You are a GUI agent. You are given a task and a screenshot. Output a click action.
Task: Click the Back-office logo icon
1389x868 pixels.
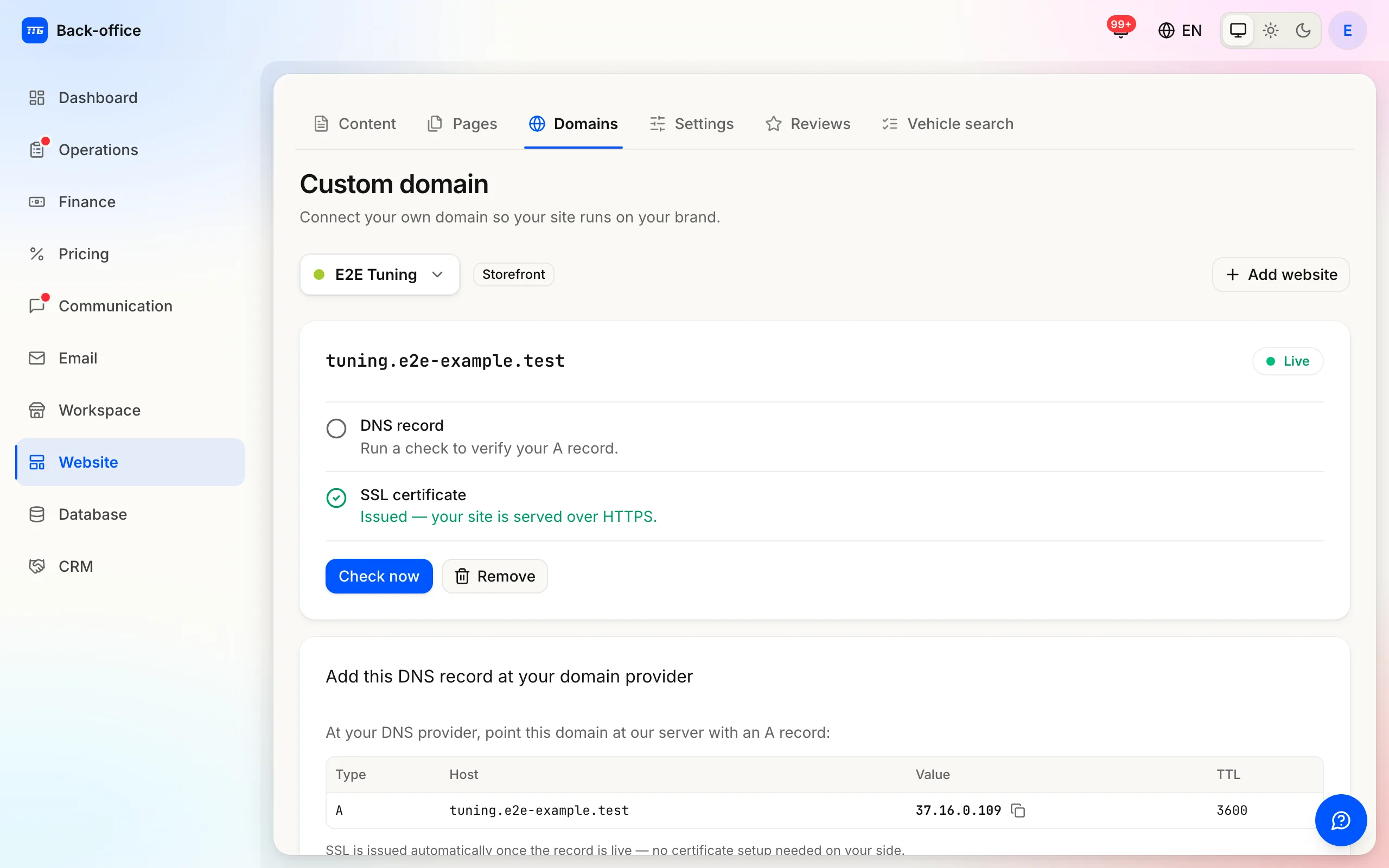click(34, 30)
